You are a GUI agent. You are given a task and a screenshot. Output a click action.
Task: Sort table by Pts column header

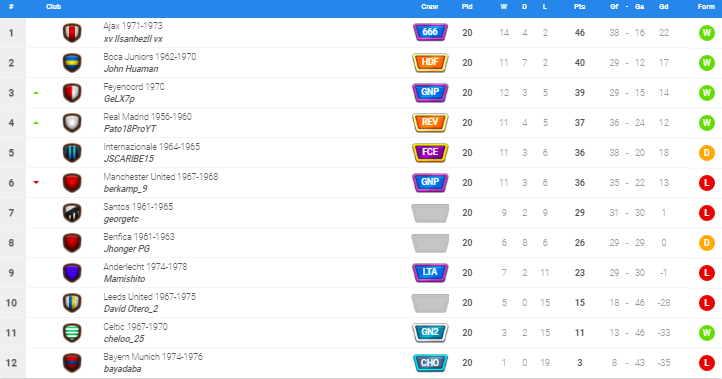(579, 6)
